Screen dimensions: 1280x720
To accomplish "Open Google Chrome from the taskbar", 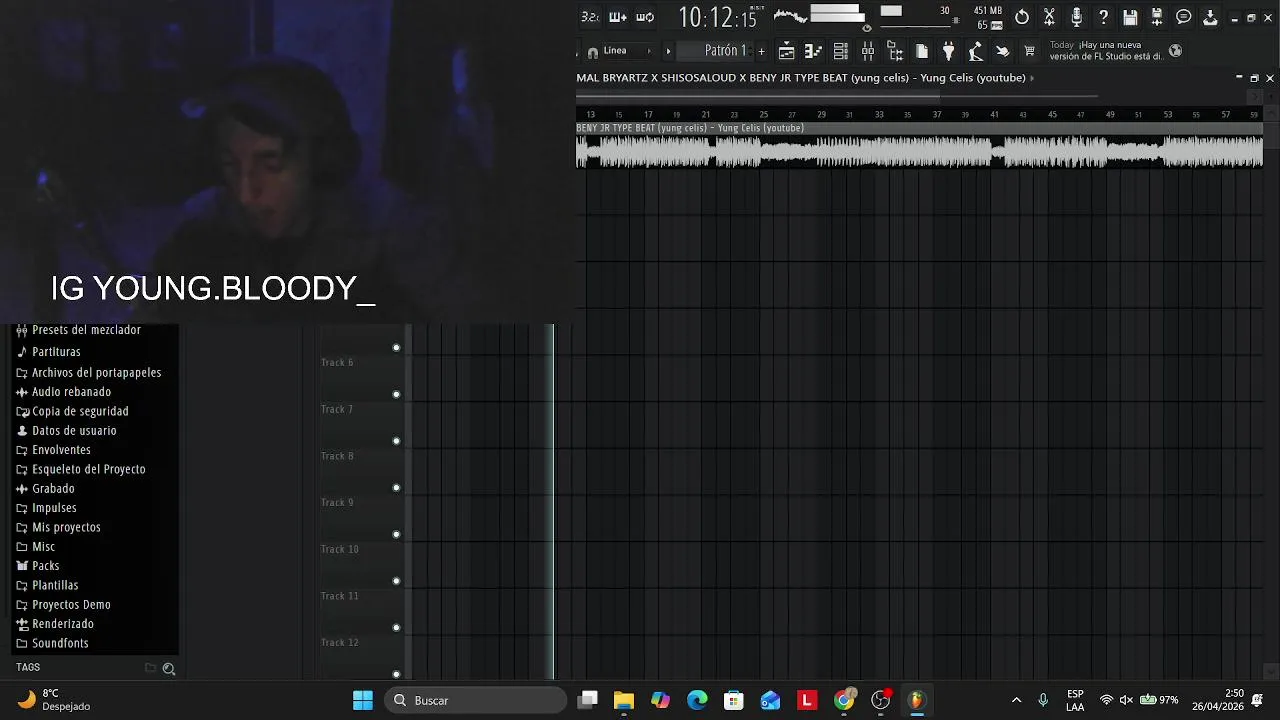I will coord(845,700).
